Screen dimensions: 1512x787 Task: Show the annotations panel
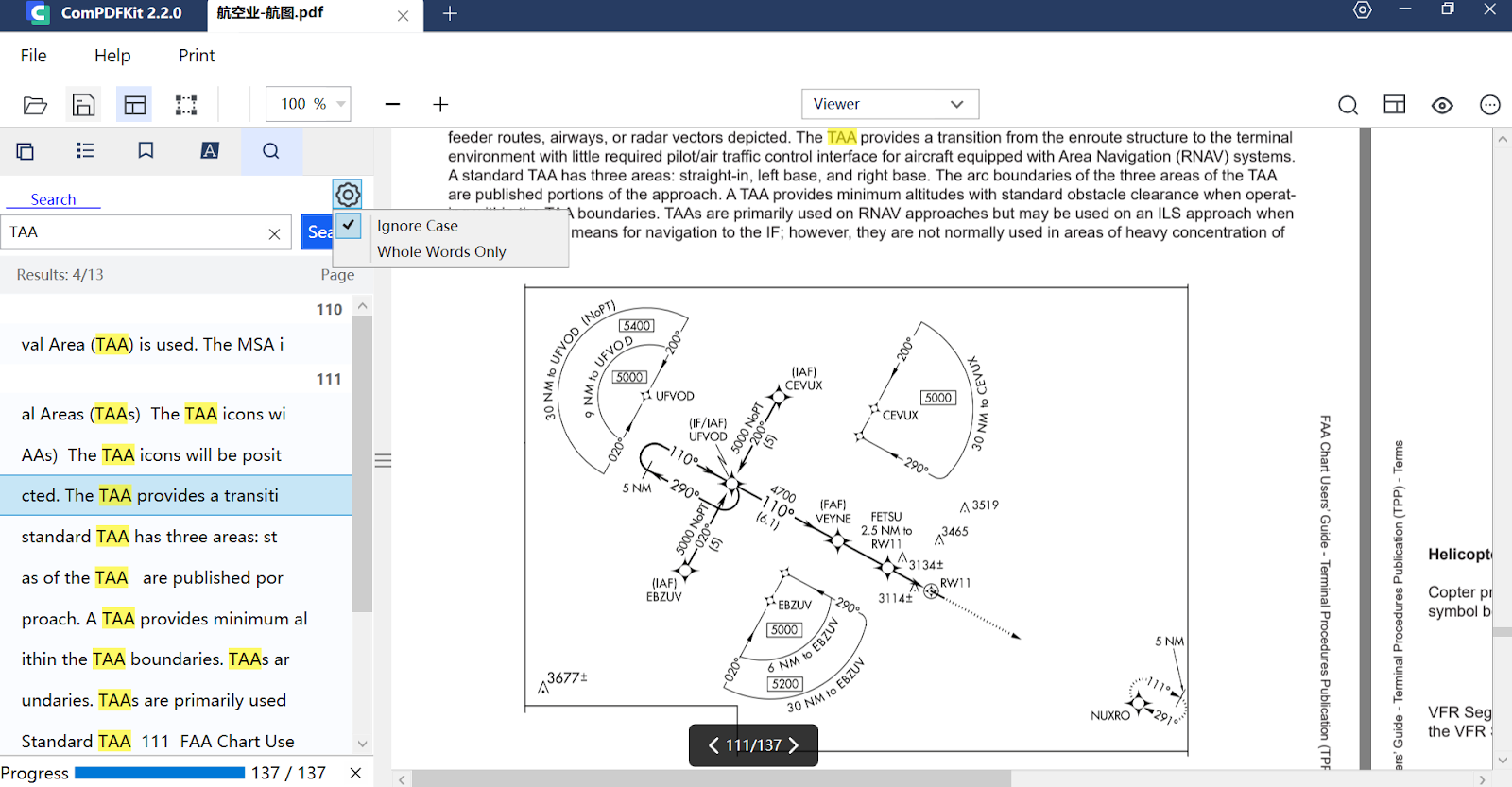tap(210, 150)
